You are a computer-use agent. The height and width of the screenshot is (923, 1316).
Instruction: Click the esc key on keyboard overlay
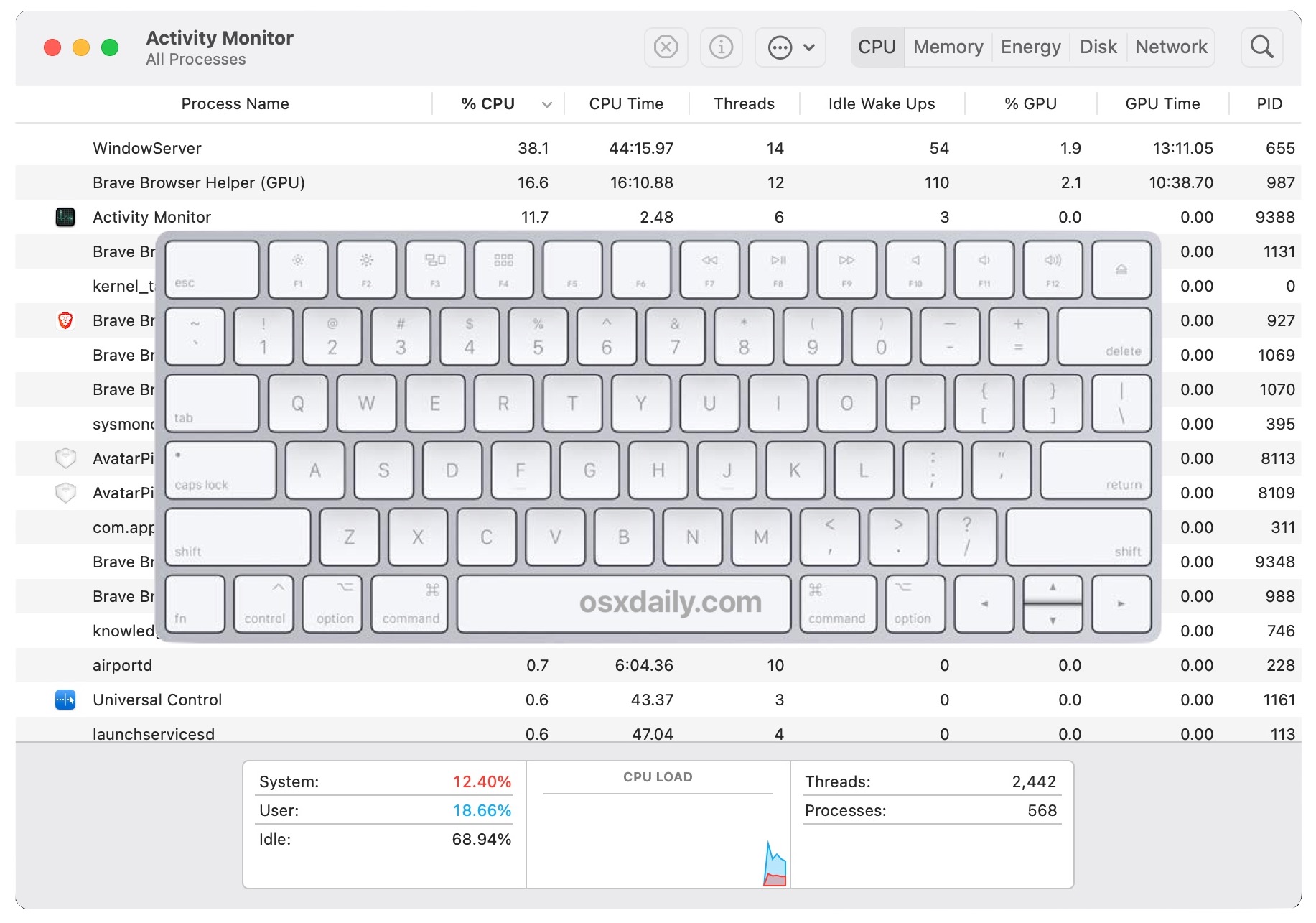coord(213,269)
